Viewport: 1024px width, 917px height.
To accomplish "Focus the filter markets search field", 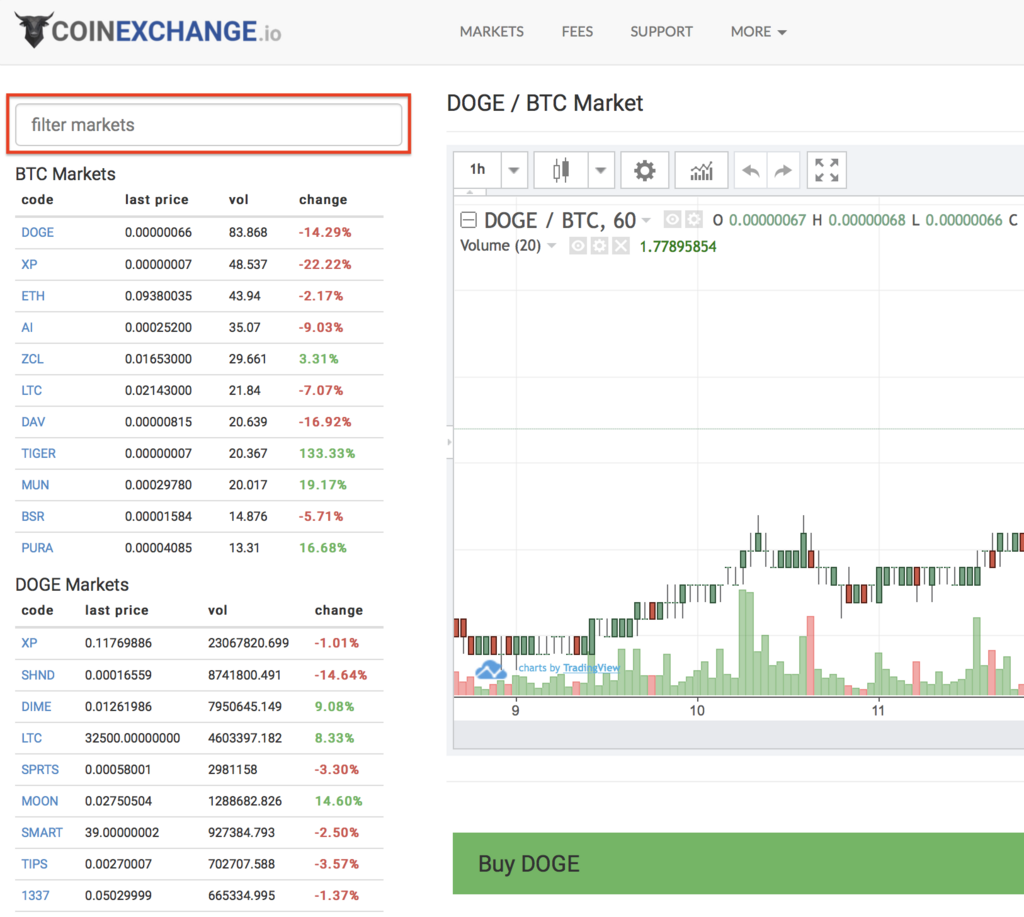I will (x=208, y=124).
